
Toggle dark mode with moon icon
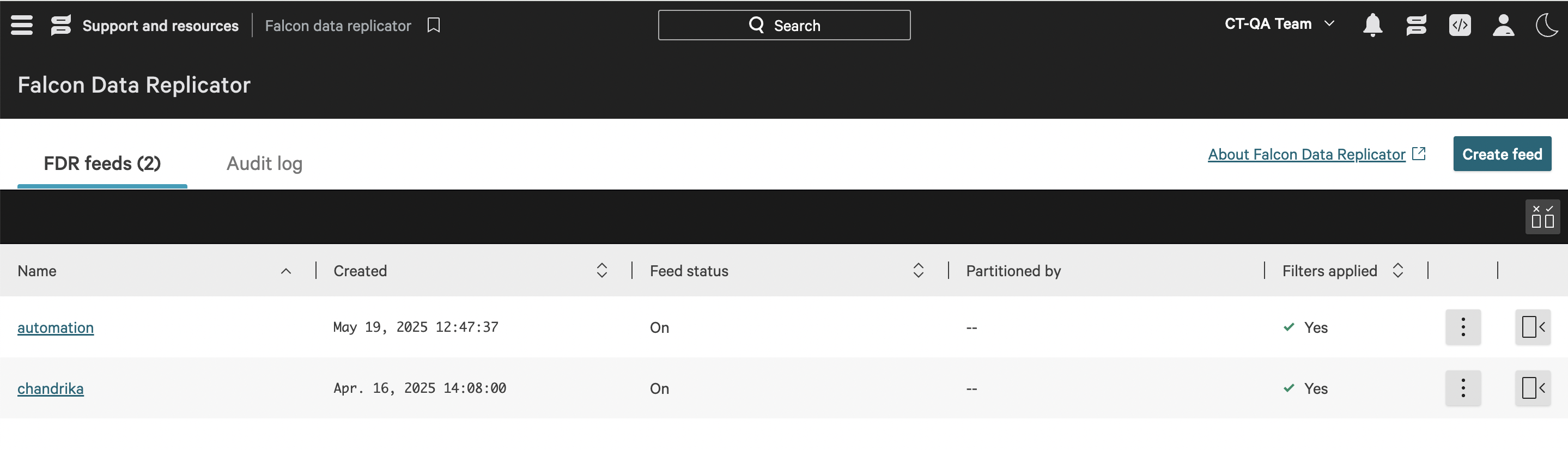1547,25
